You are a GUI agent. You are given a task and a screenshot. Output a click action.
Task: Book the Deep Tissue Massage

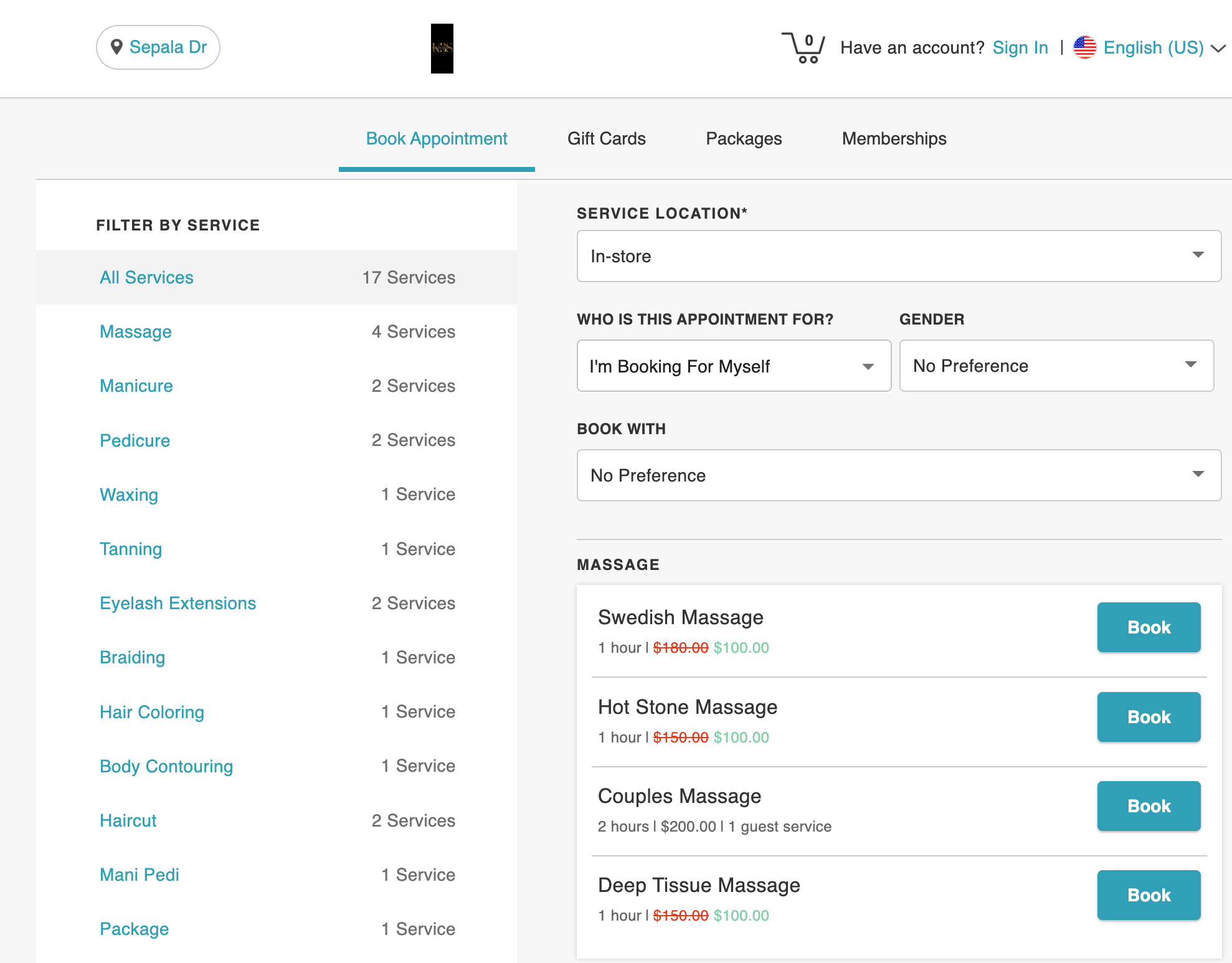[x=1148, y=895]
